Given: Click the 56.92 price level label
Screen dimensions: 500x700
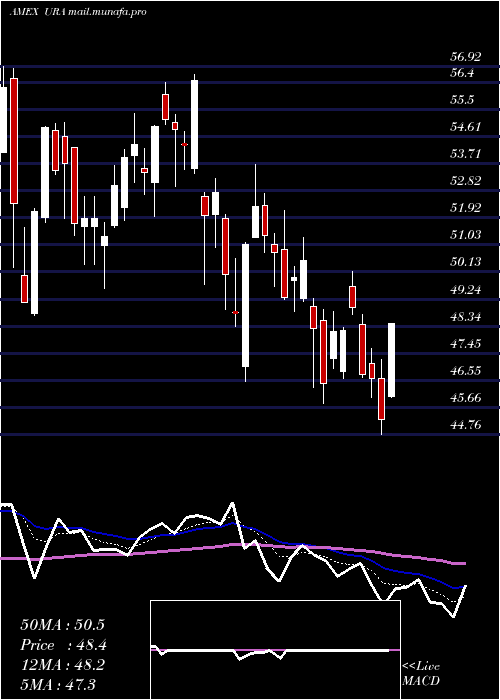Looking at the screenshot, I should pyautogui.click(x=466, y=57).
